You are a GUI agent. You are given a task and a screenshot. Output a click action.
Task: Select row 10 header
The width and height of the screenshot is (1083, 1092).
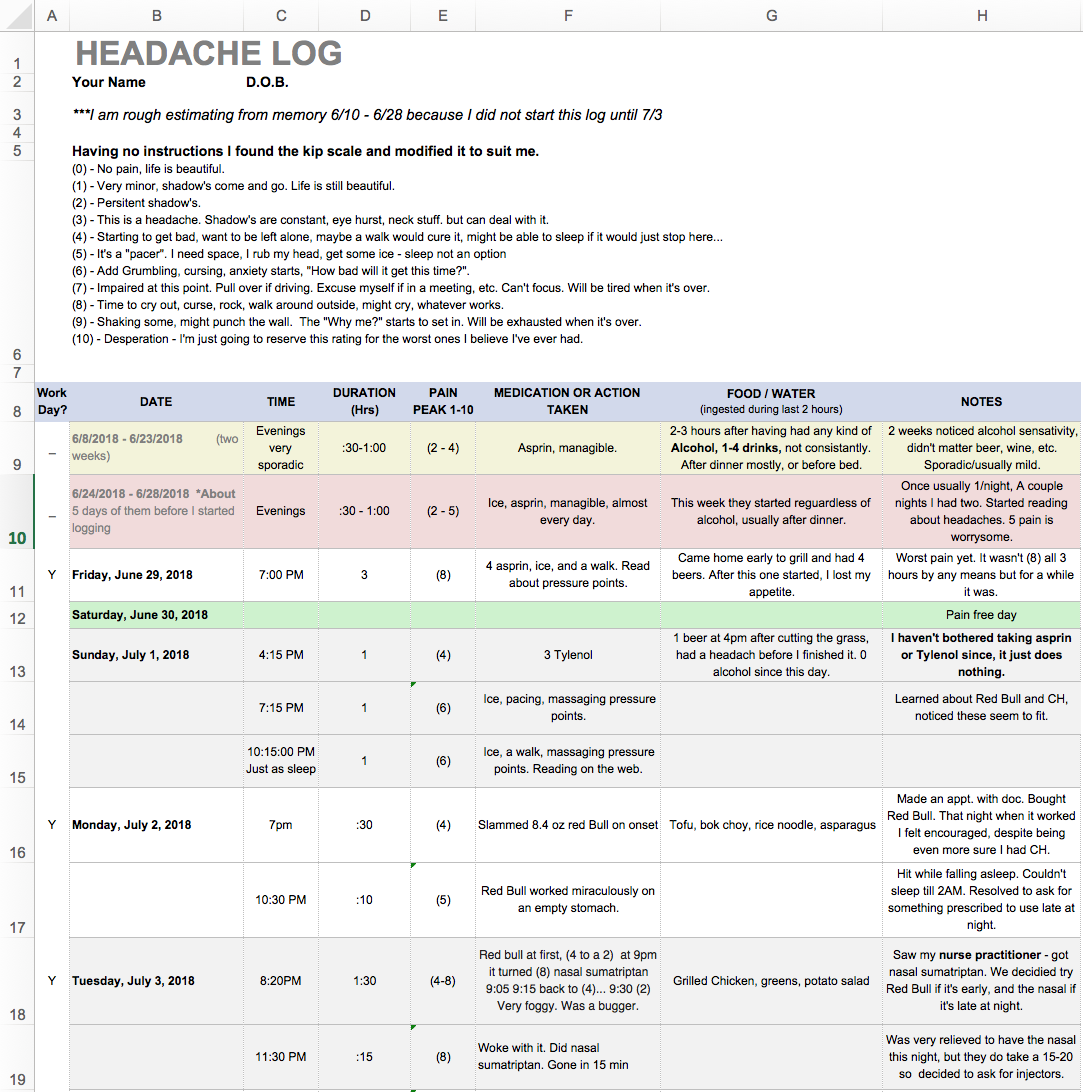pyautogui.click(x=17, y=512)
